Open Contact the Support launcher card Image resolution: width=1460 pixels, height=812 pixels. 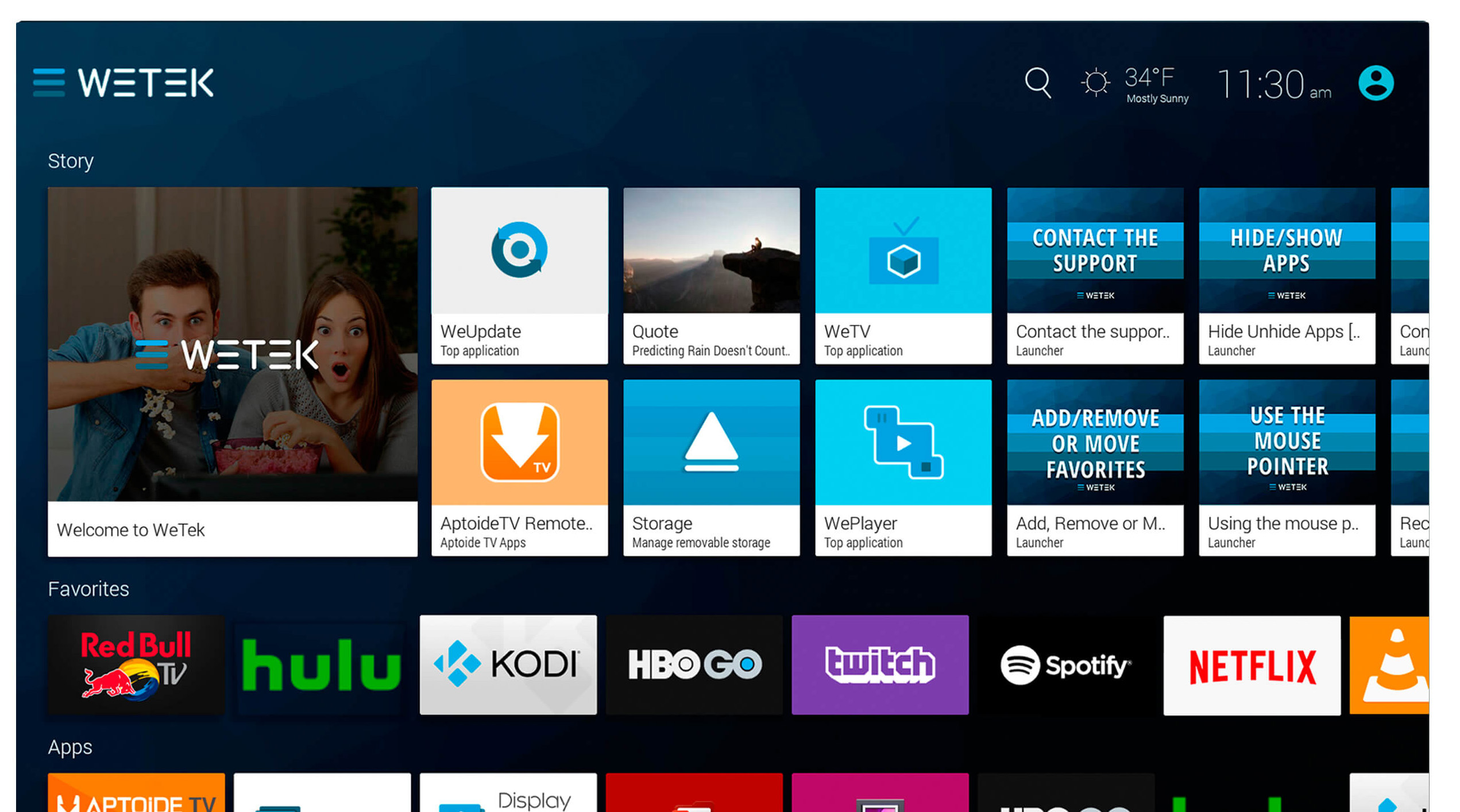coord(1095,276)
